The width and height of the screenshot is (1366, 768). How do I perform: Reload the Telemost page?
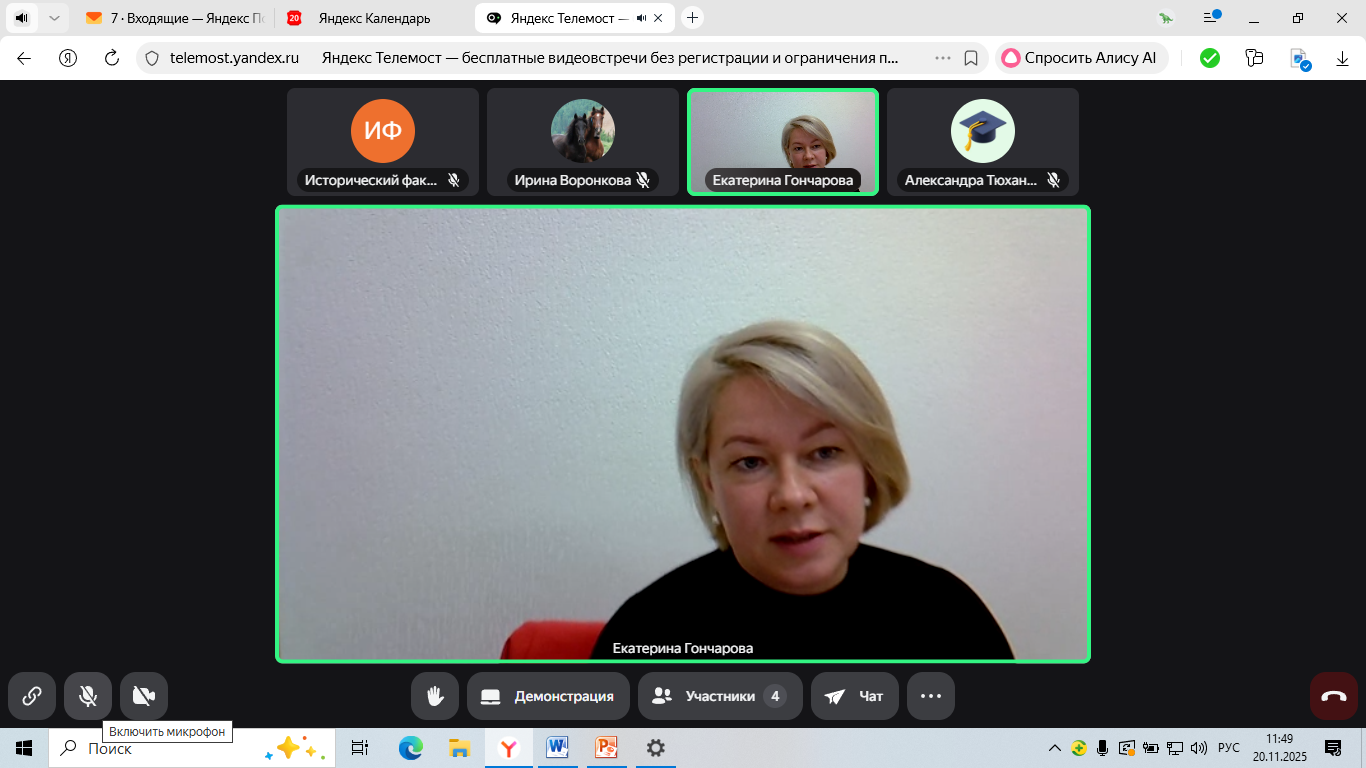coord(112,58)
